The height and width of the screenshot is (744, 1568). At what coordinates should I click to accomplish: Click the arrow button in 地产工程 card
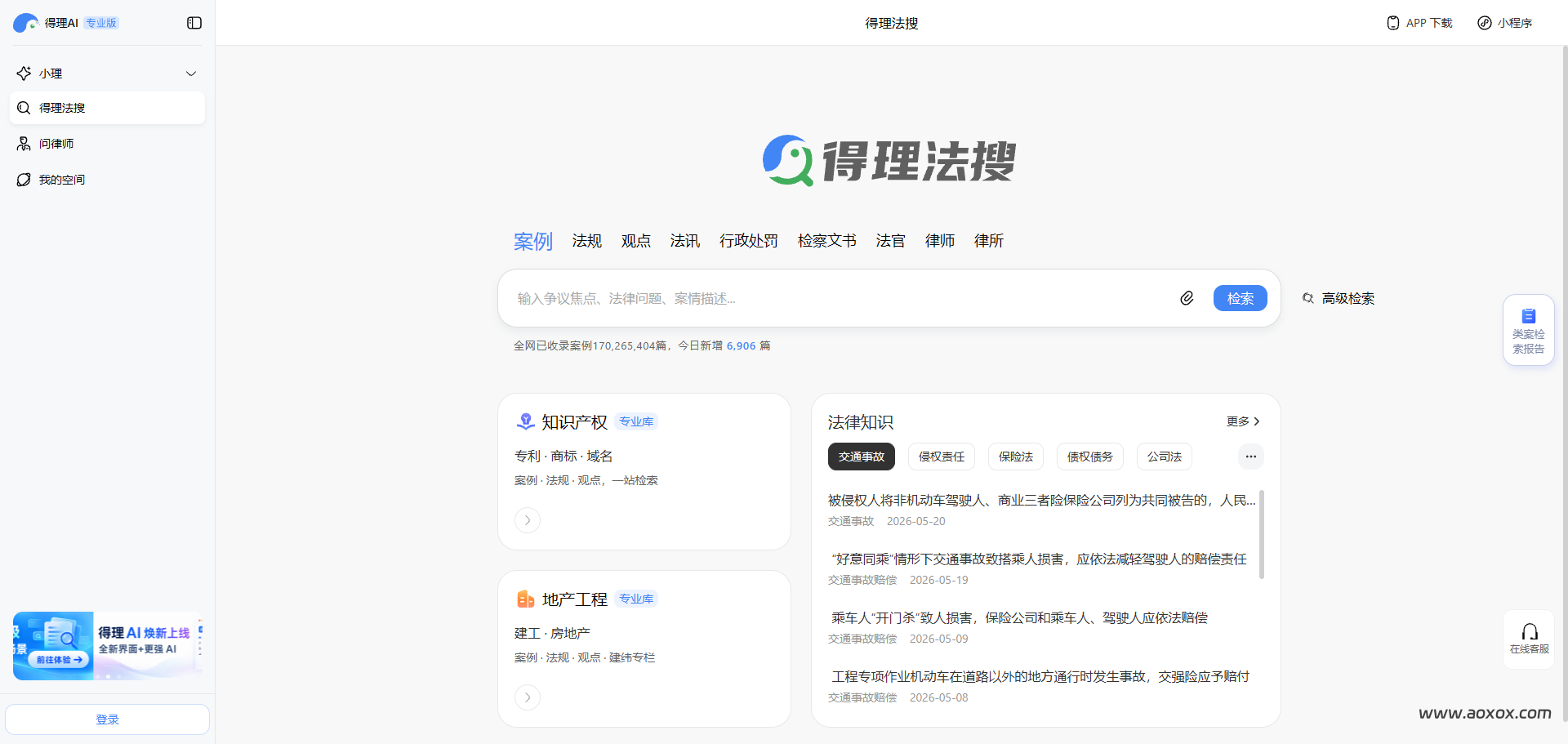(528, 697)
